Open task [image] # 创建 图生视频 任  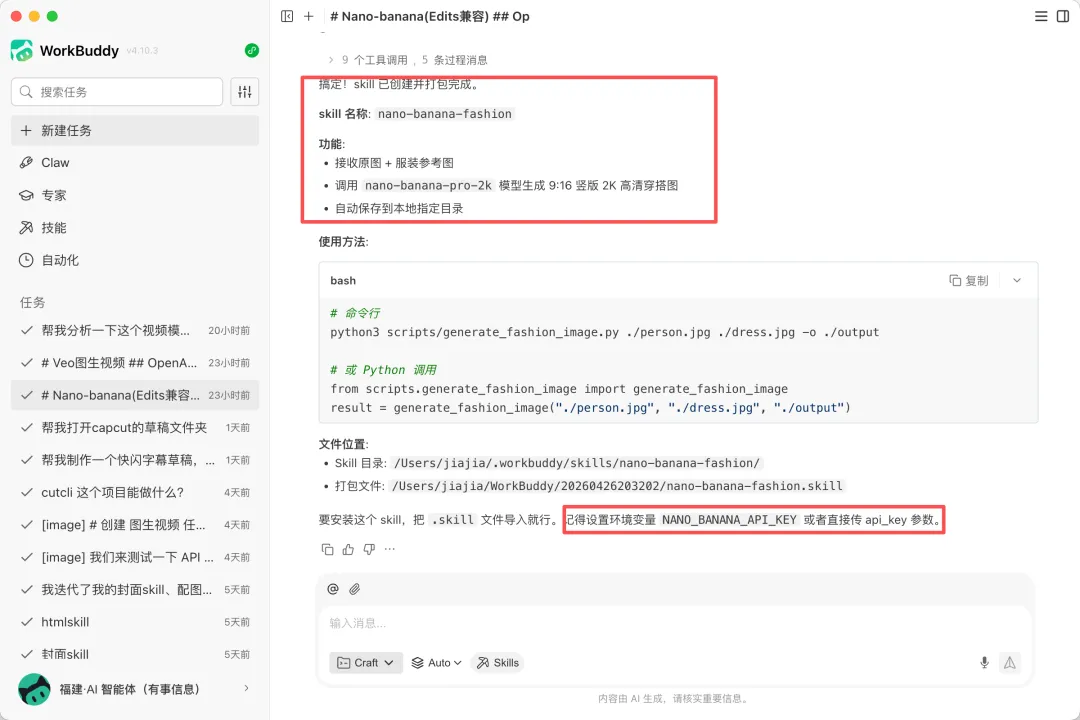tap(135, 524)
